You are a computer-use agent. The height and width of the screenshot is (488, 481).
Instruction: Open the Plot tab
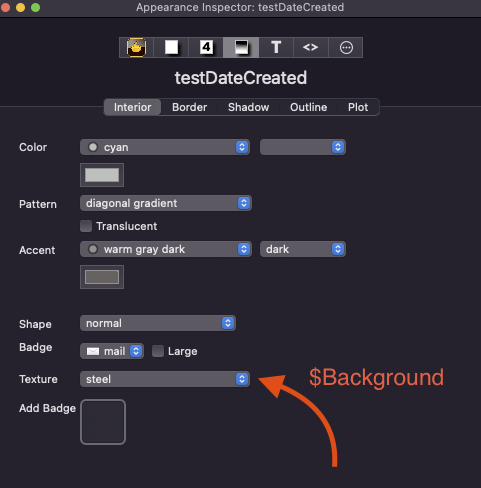click(x=358, y=107)
